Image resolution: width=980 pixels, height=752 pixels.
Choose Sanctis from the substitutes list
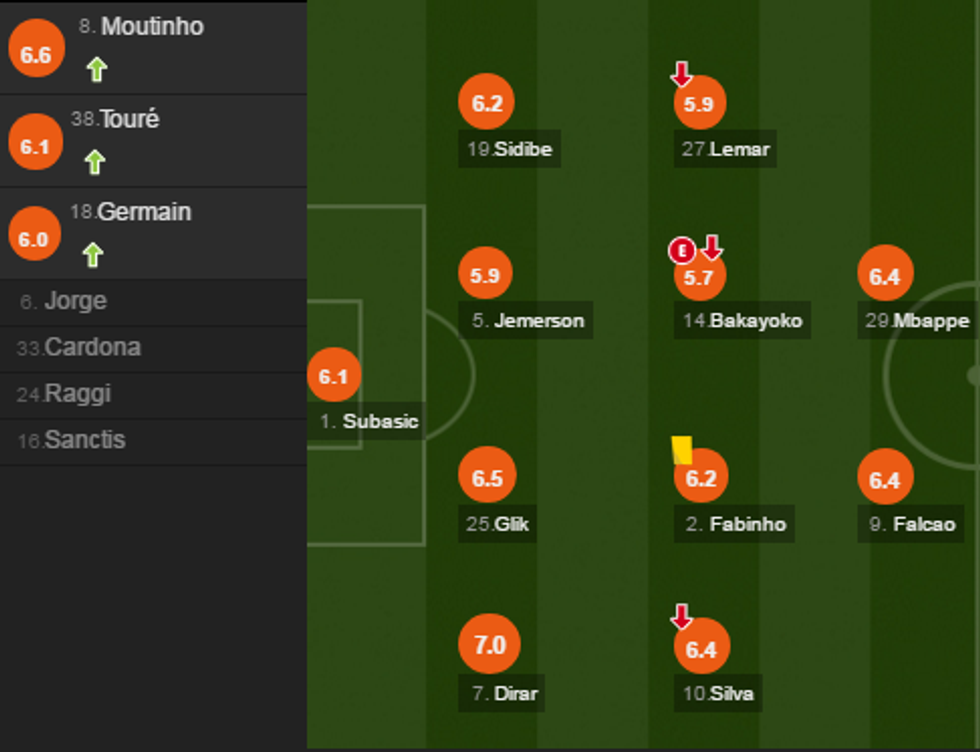(85, 440)
